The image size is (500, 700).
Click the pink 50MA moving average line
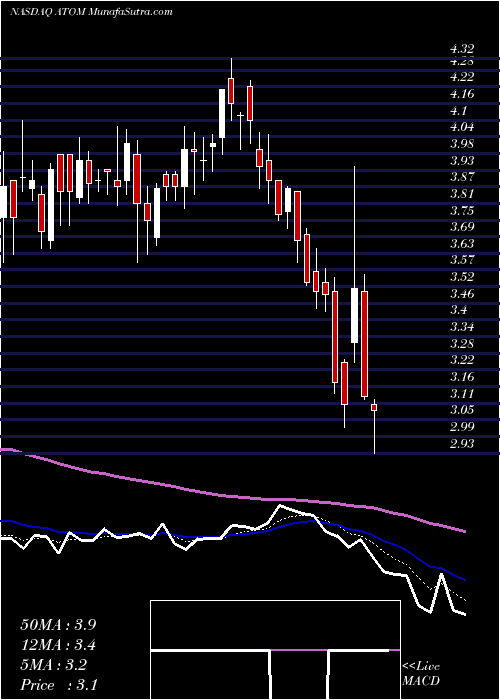(232, 496)
